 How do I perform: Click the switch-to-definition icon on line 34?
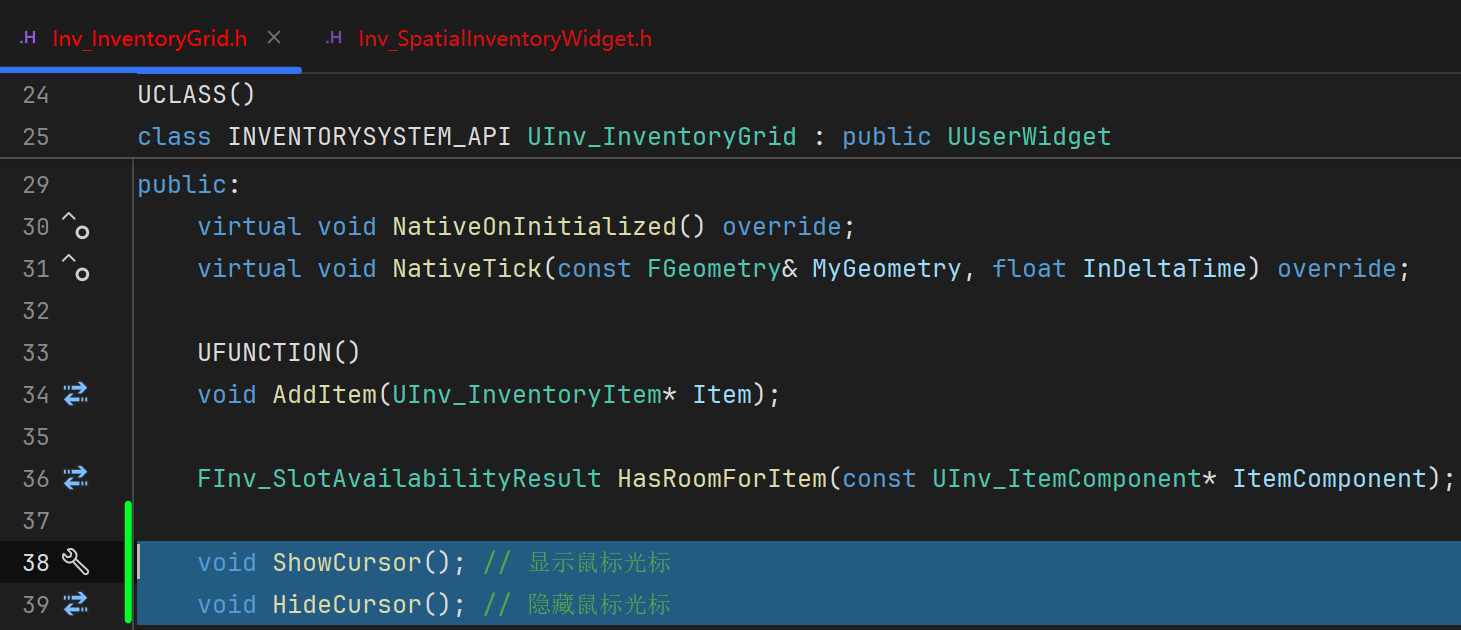click(76, 394)
